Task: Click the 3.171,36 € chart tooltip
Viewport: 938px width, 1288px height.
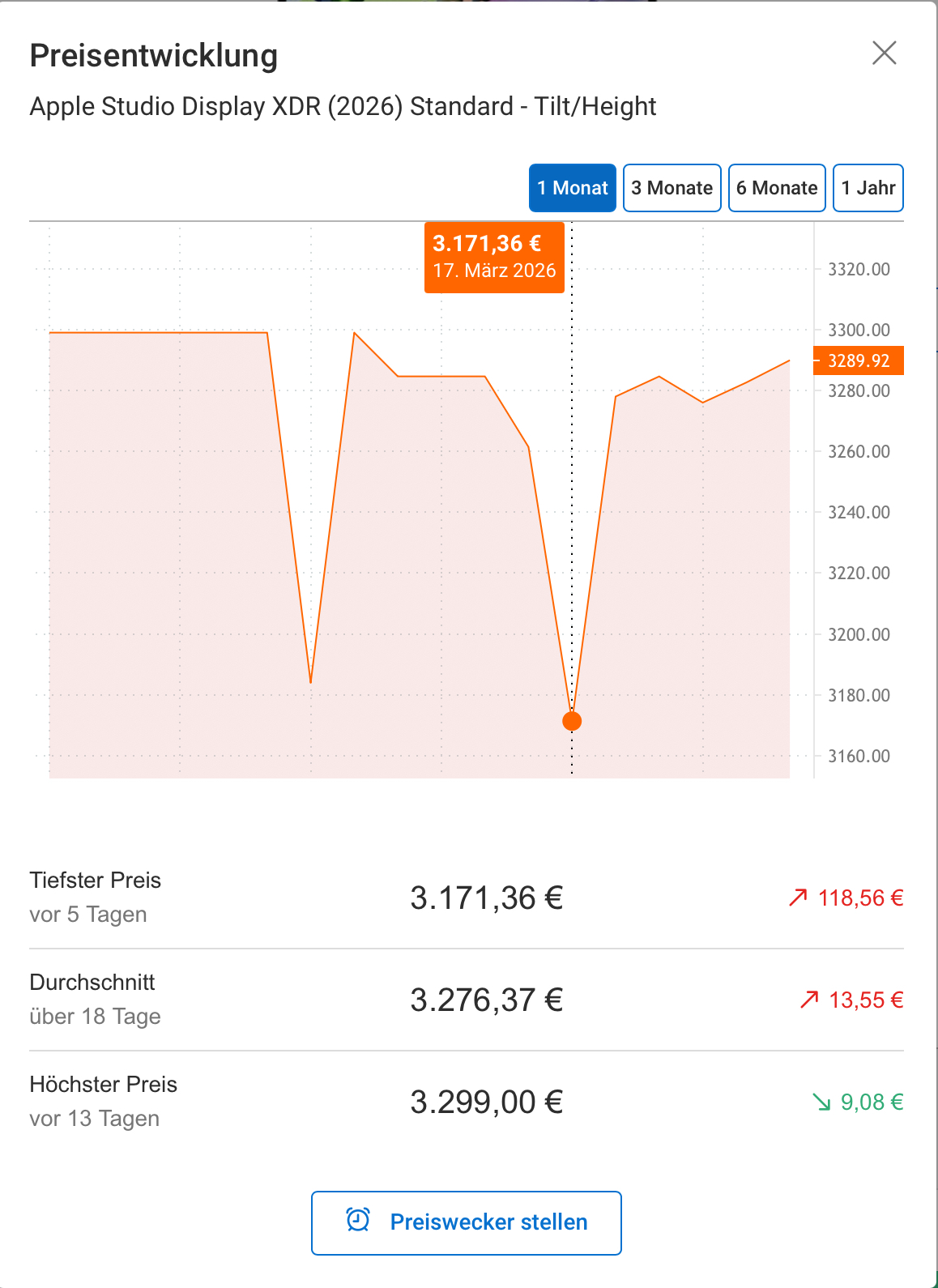Action: pyautogui.click(x=494, y=257)
